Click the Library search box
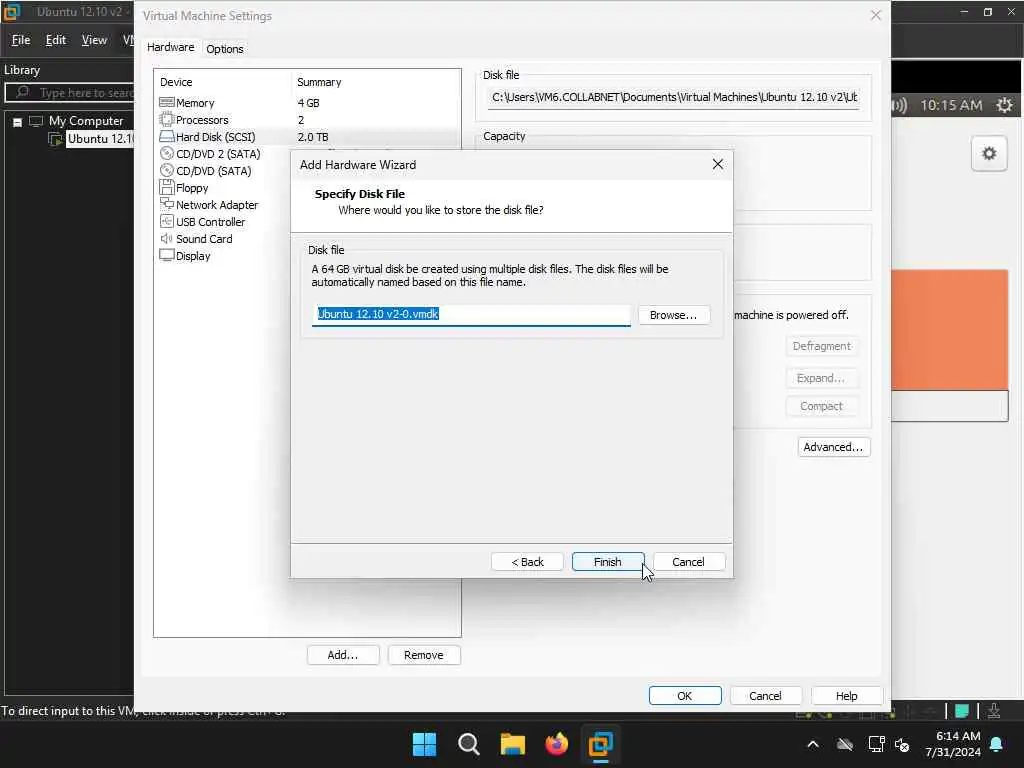The image size is (1024, 768). tap(71, 93)
